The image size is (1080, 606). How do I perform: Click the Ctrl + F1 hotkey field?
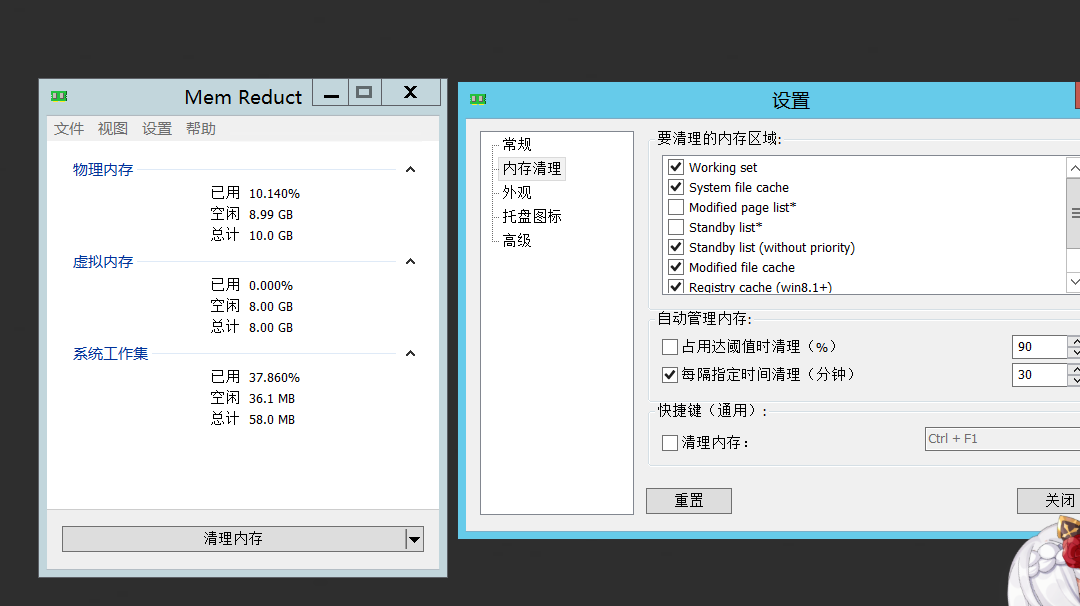tap(1002, 439)
